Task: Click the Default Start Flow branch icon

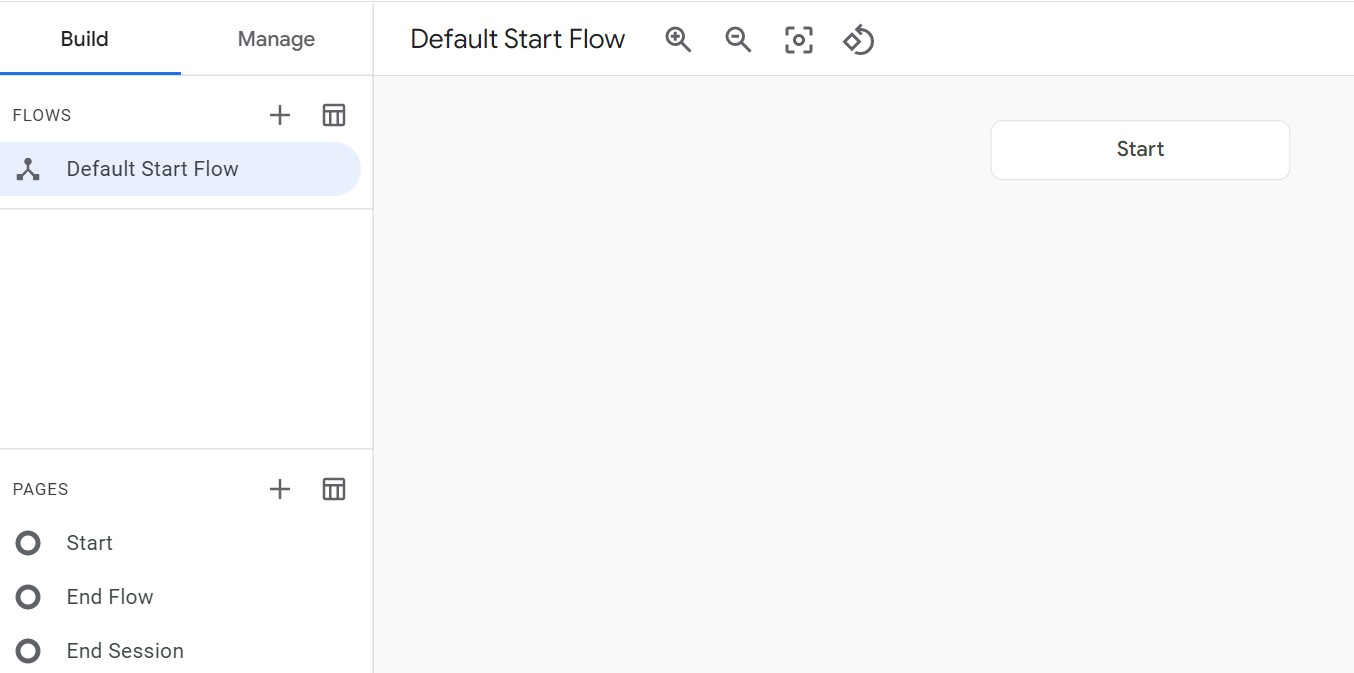Action: coord(28,169)
